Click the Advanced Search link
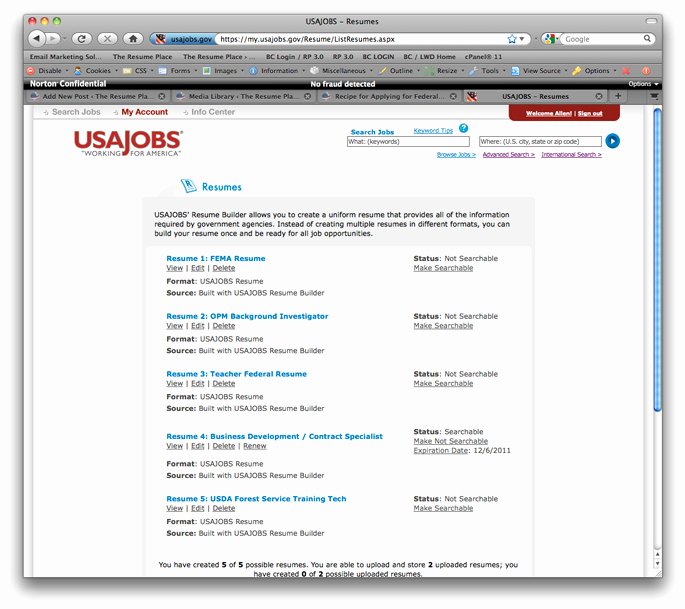This screenshot has width=685, height=609. [x=509, y=154]
